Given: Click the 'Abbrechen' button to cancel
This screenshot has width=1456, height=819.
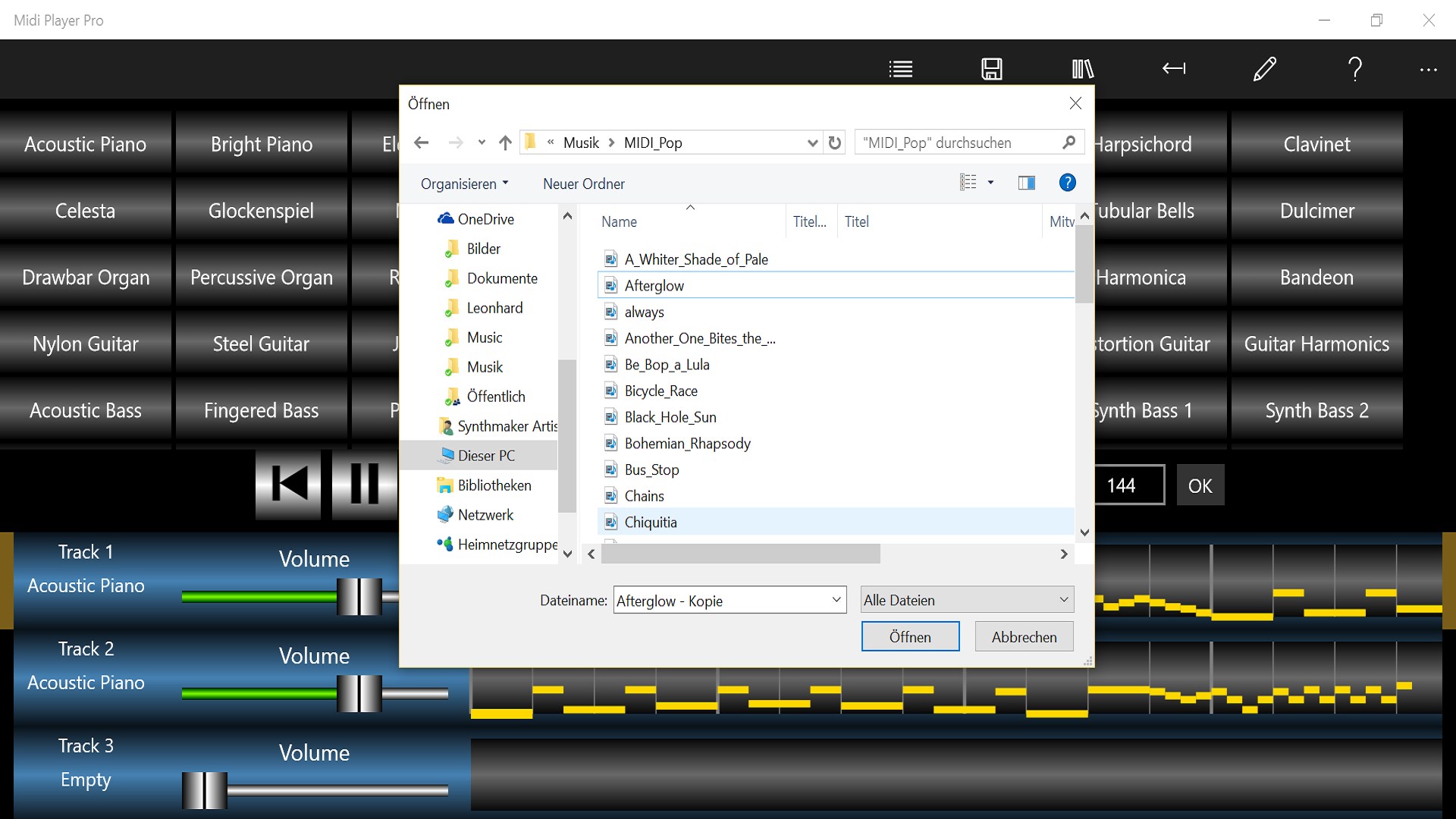Looking at the screenshot, I should 1023,636.
